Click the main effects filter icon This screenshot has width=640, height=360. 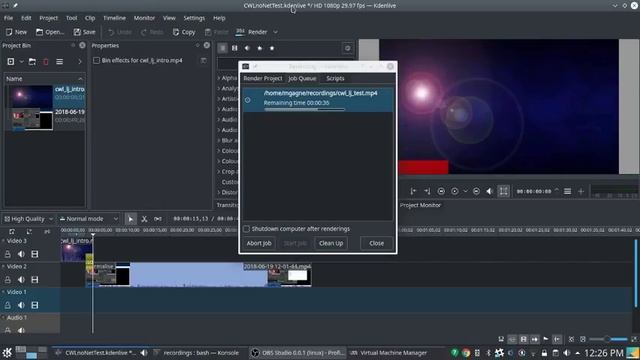point(222,48)
